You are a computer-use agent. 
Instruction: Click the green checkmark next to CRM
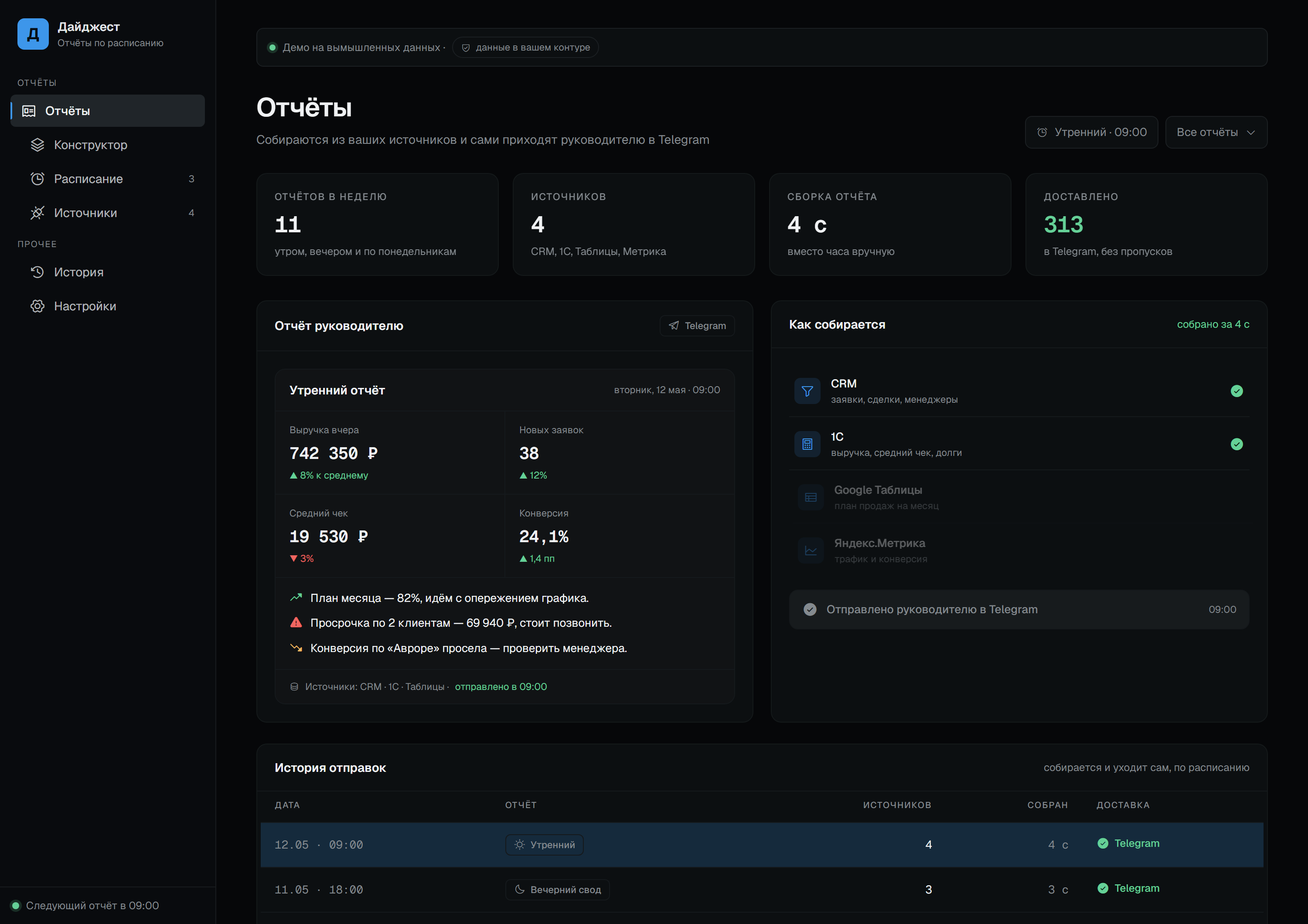pyautogui.click(x=1237, y=391)
